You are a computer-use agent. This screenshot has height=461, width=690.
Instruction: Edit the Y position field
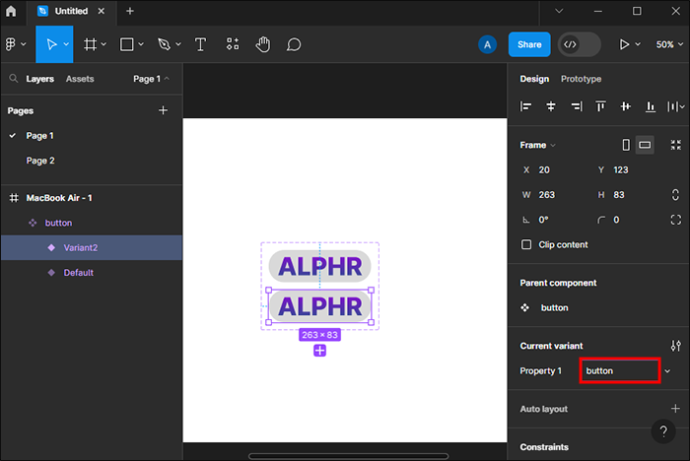tap(630, 170)
